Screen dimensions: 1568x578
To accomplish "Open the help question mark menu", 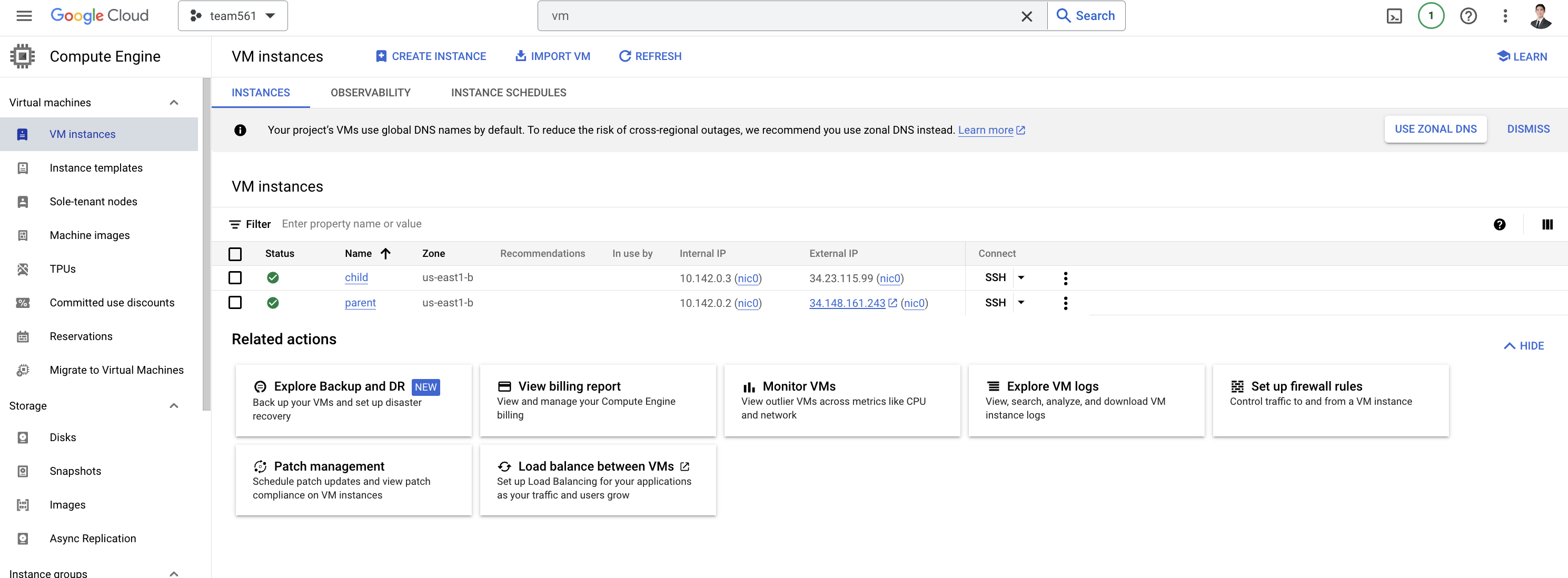I will click(1468, 16).
